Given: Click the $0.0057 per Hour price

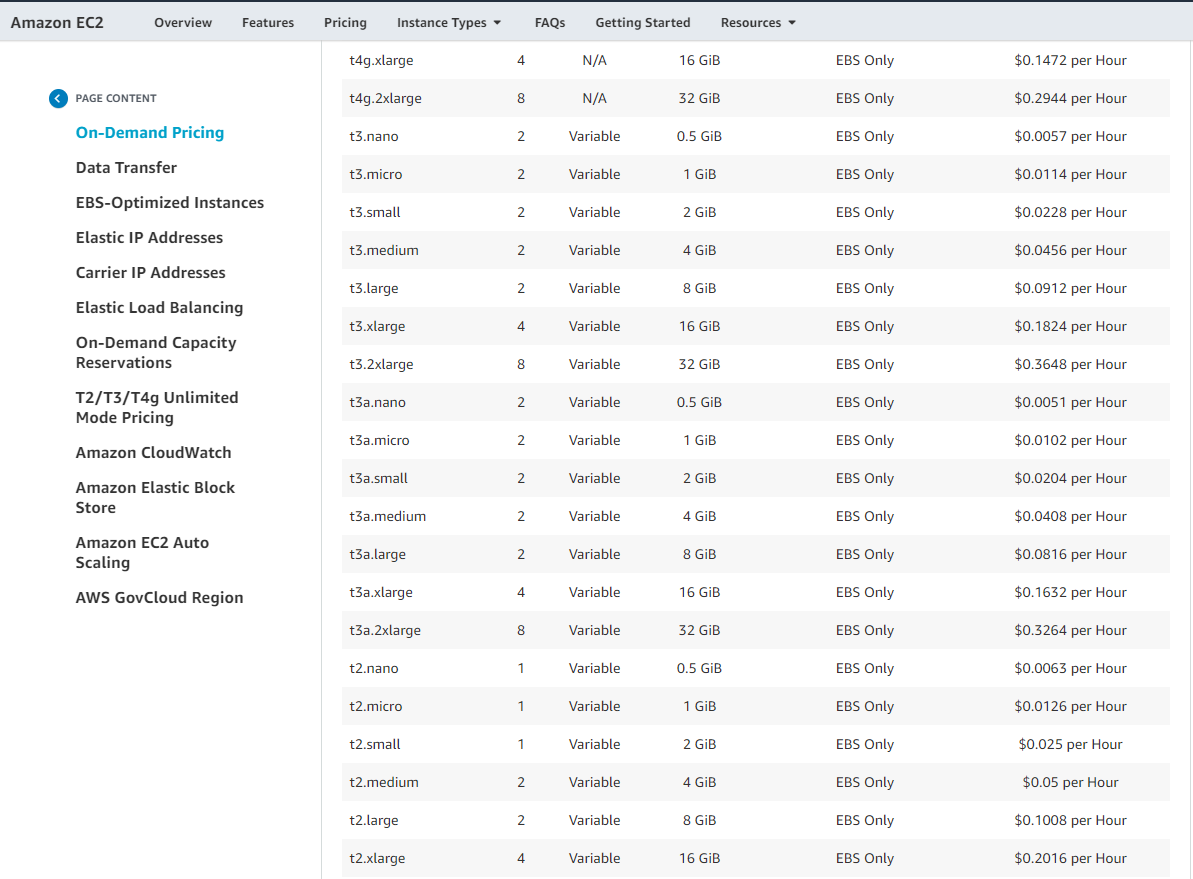Looking at the screenshot, I should click(1071, 136).
